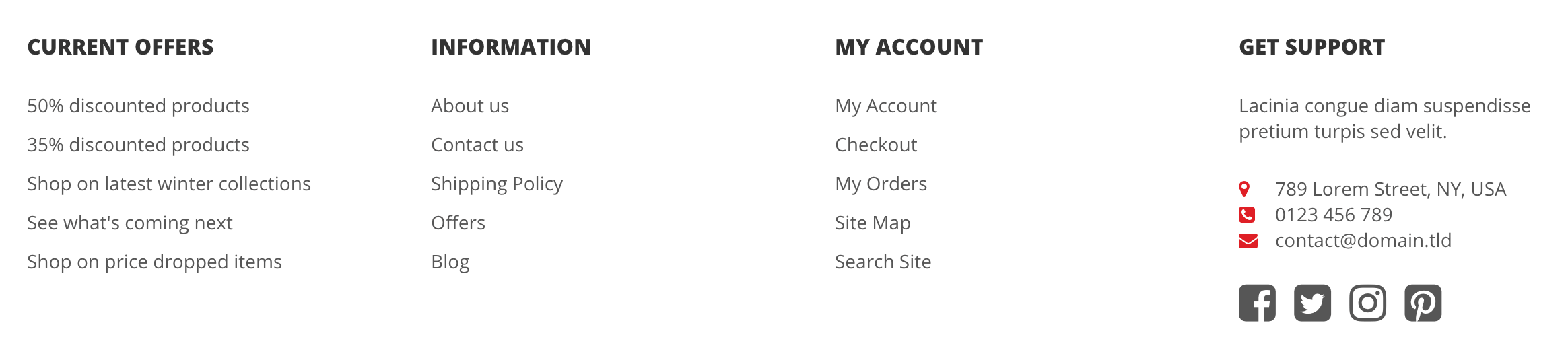Screen dimensions: 1568x358
Task: Open the Facebook social icon
Action: tap(1257, 303)
